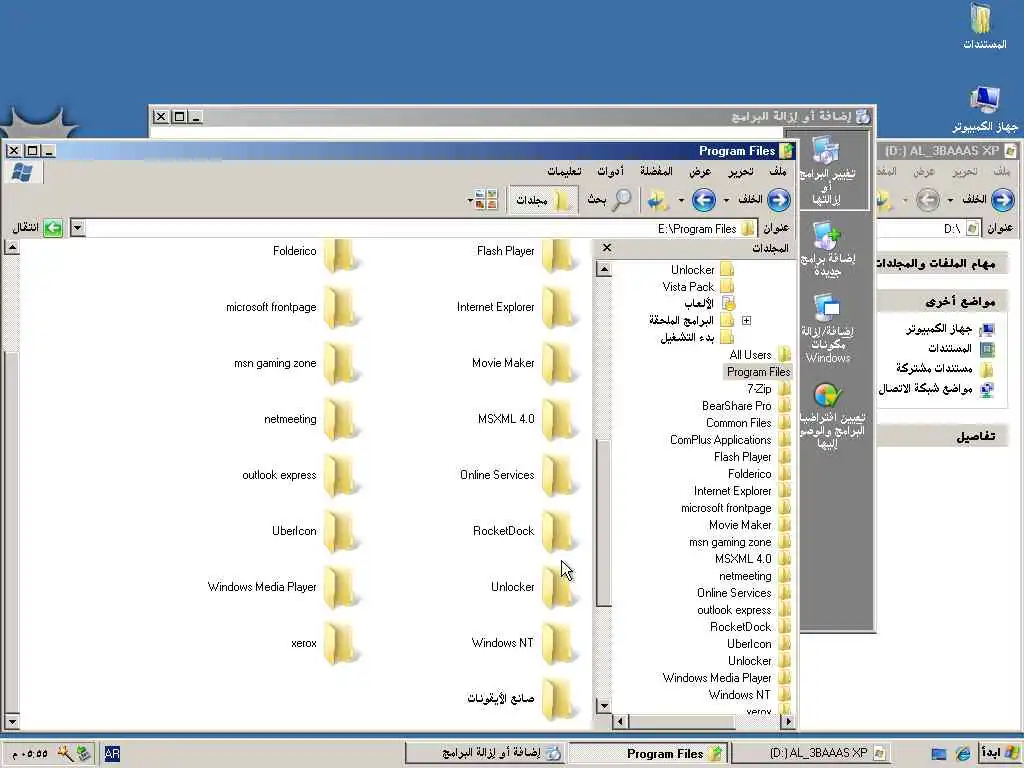Open the Movie Maker folder icon
The height and width of the screenshot is (768, 1024).
click(x=558, y=363)
